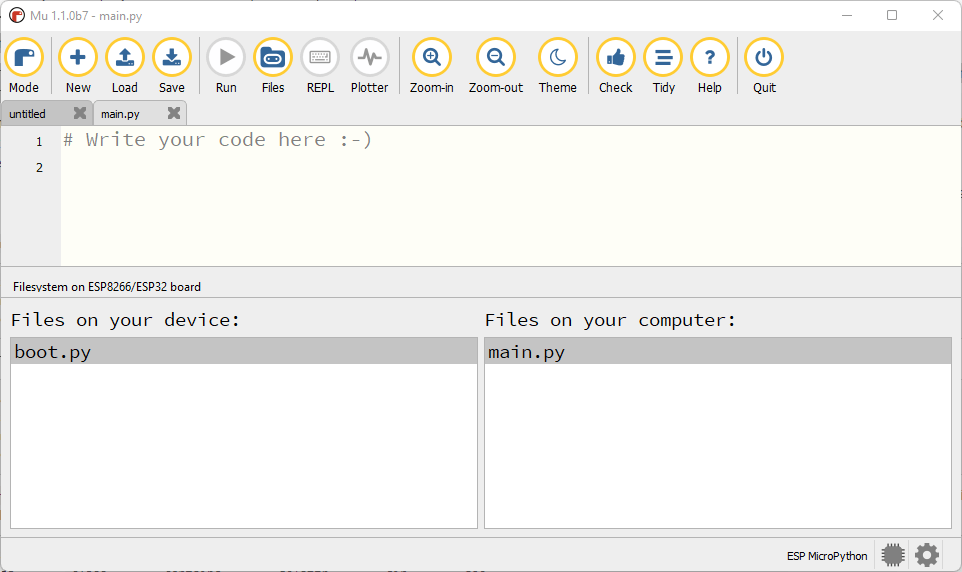Click in code editor line 1

tap(510, 140)
